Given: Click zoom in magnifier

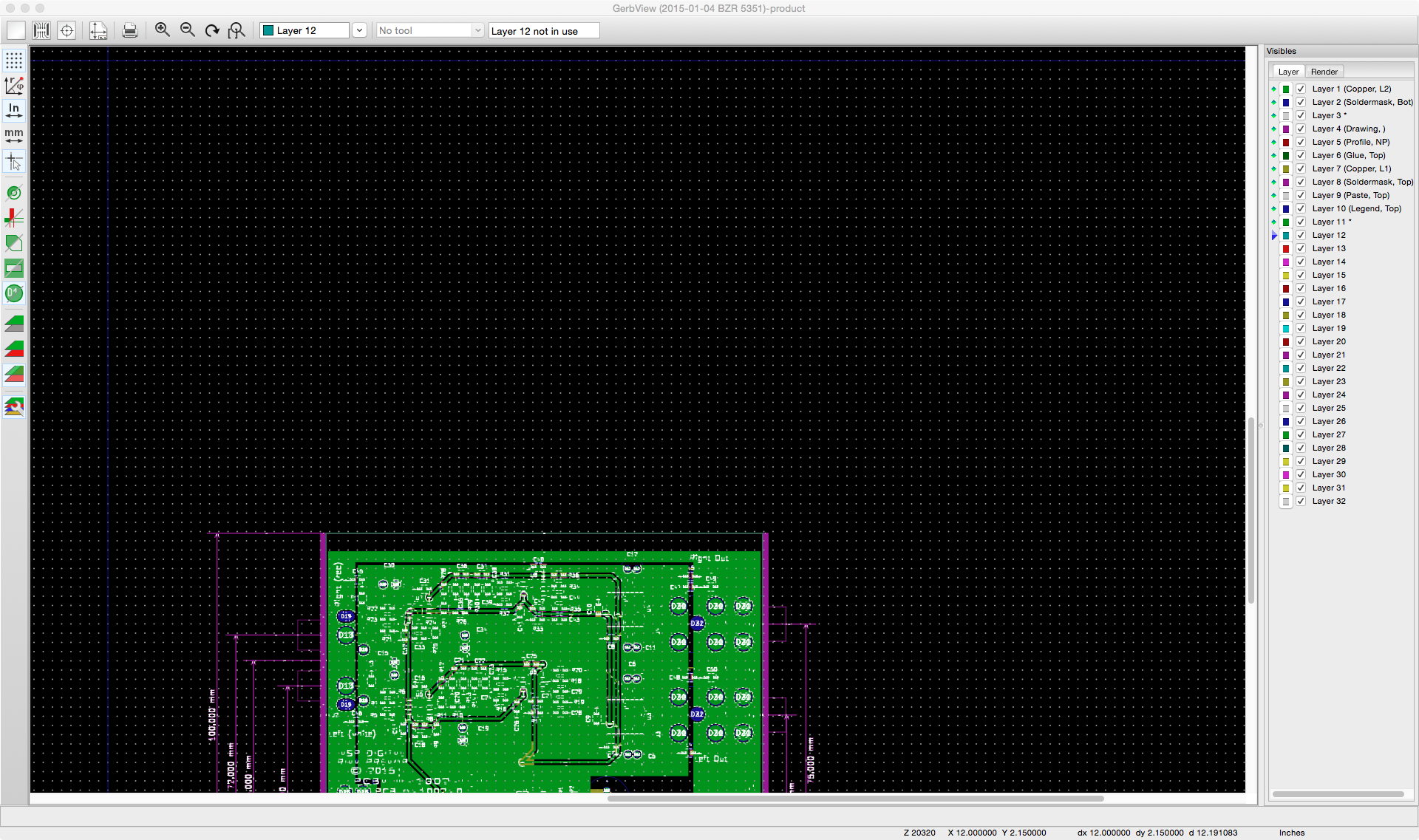Looking at the screenshot, I should click(163, 30).
